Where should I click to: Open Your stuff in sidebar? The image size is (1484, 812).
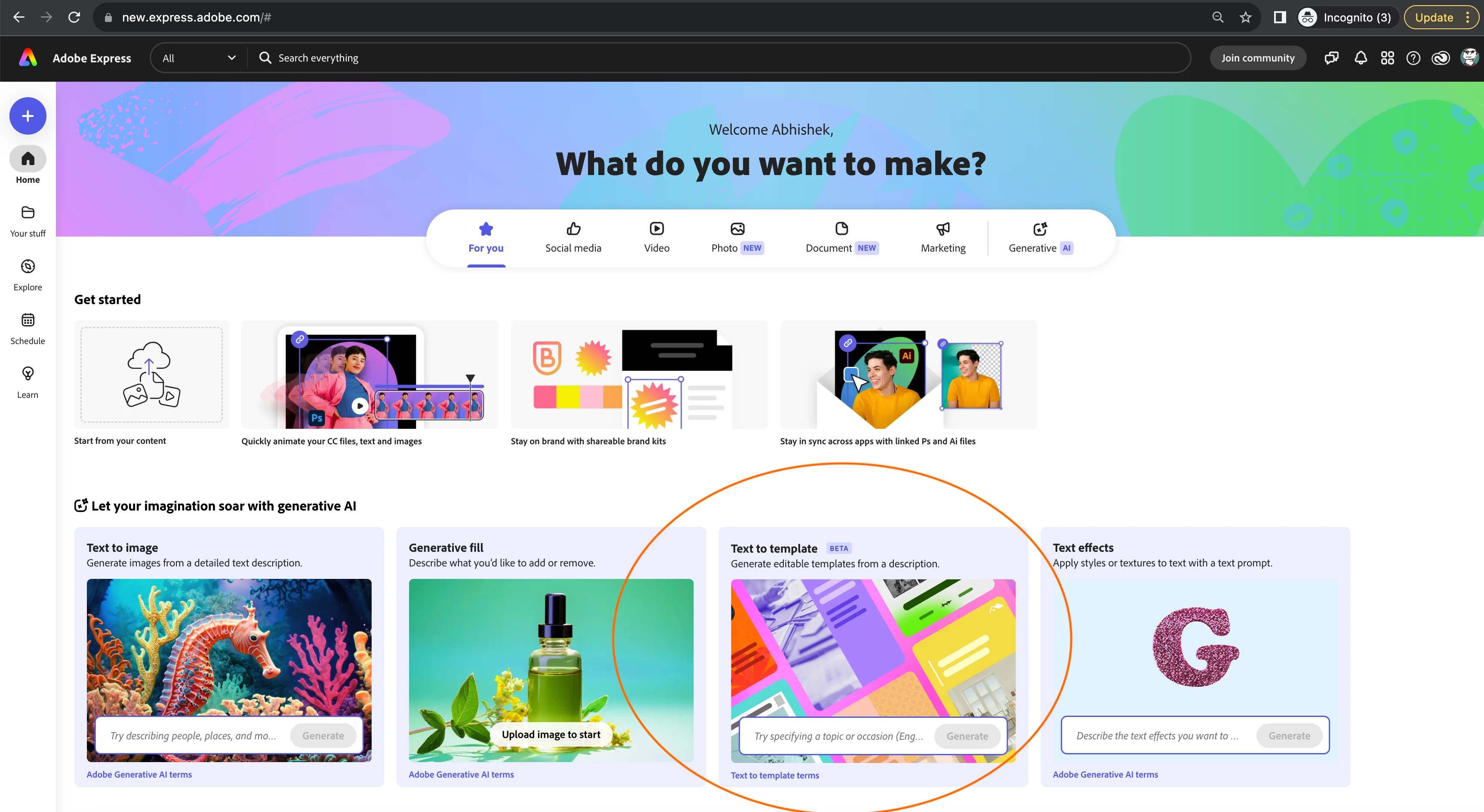[x=28, y=221]
